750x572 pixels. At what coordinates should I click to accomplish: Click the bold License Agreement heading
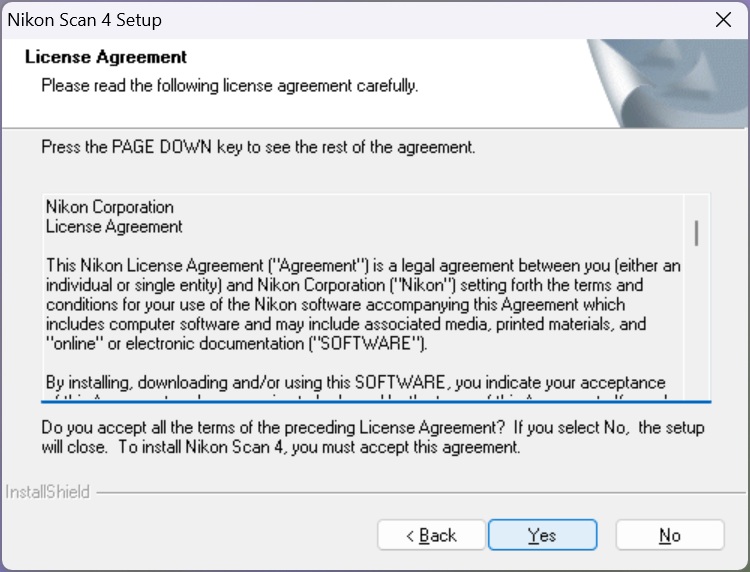(x=105, y=57)
